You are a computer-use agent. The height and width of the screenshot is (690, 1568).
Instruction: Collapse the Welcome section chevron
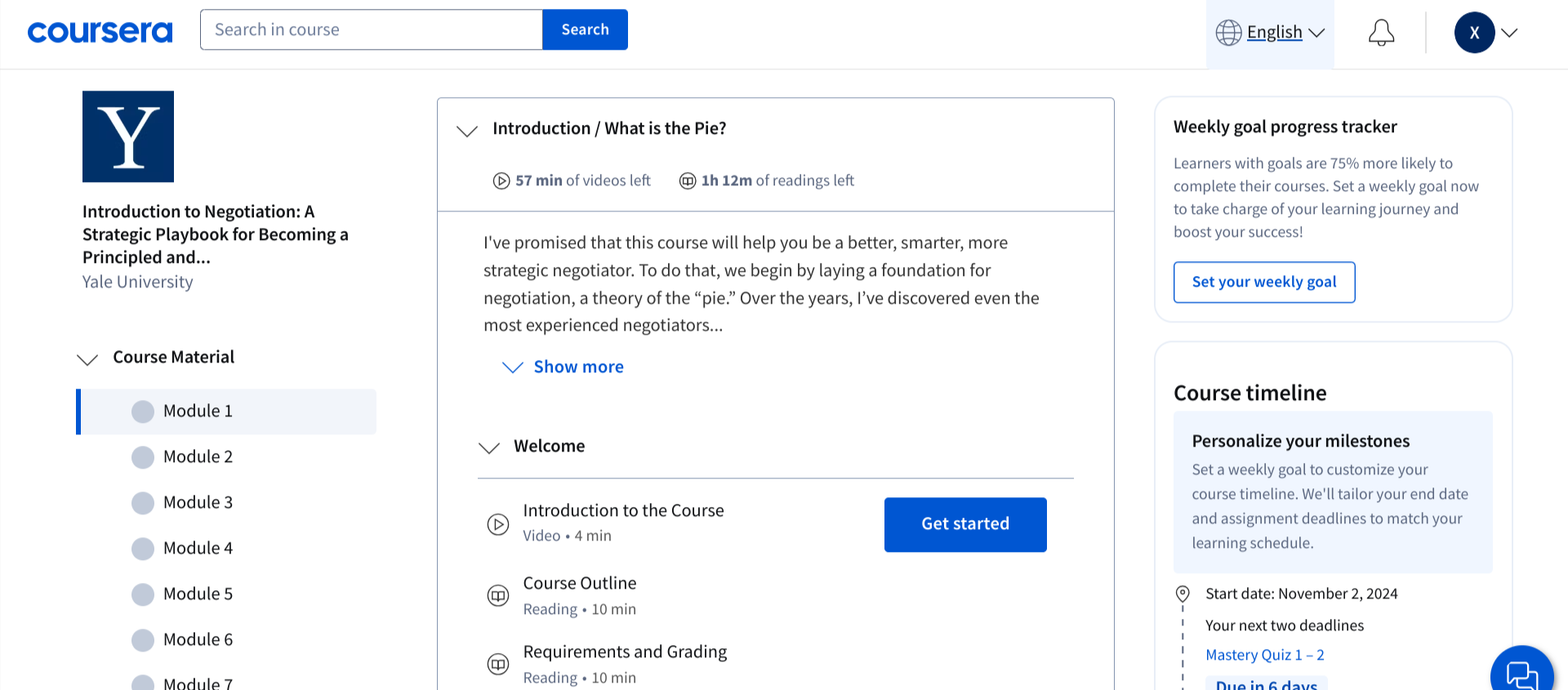pos(489,447)
